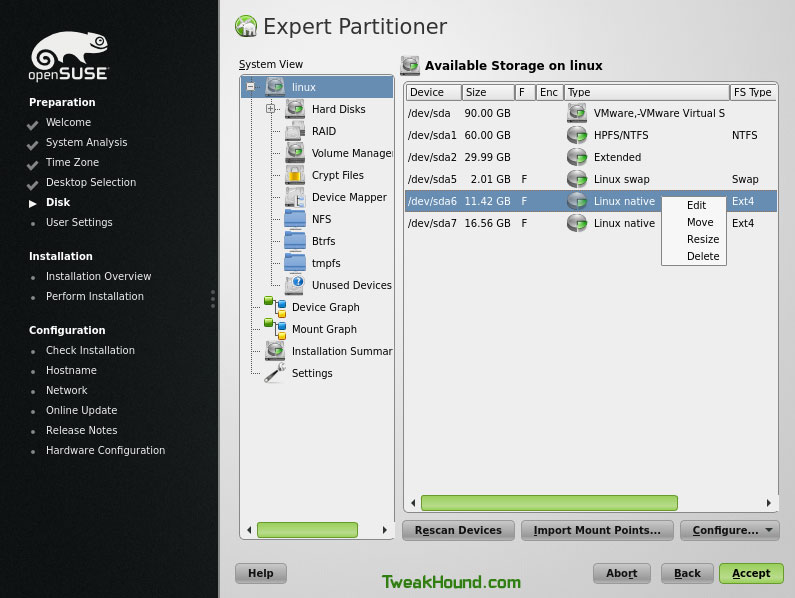Open the Configure dropdown button
This screenshot has width=795, height=598.
(x=730, y=530)
